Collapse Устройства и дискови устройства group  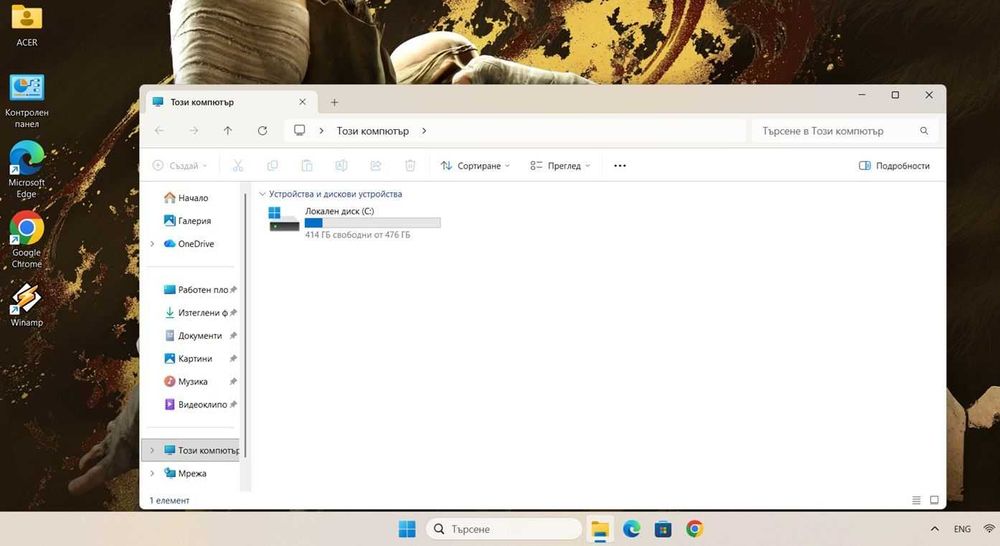coord(262,194)
